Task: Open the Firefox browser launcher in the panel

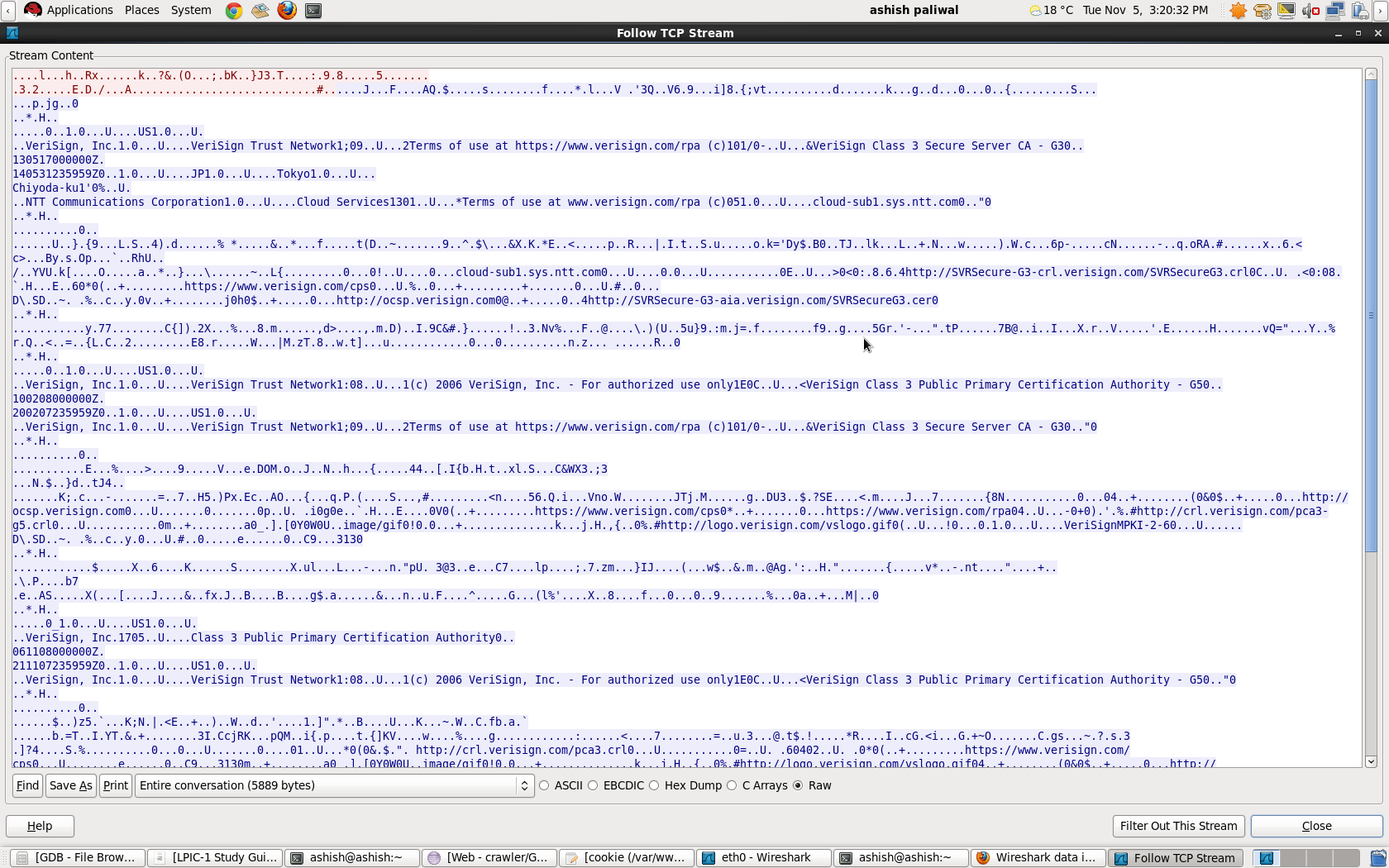Action: pyautogui.click(x=287, y=11)
